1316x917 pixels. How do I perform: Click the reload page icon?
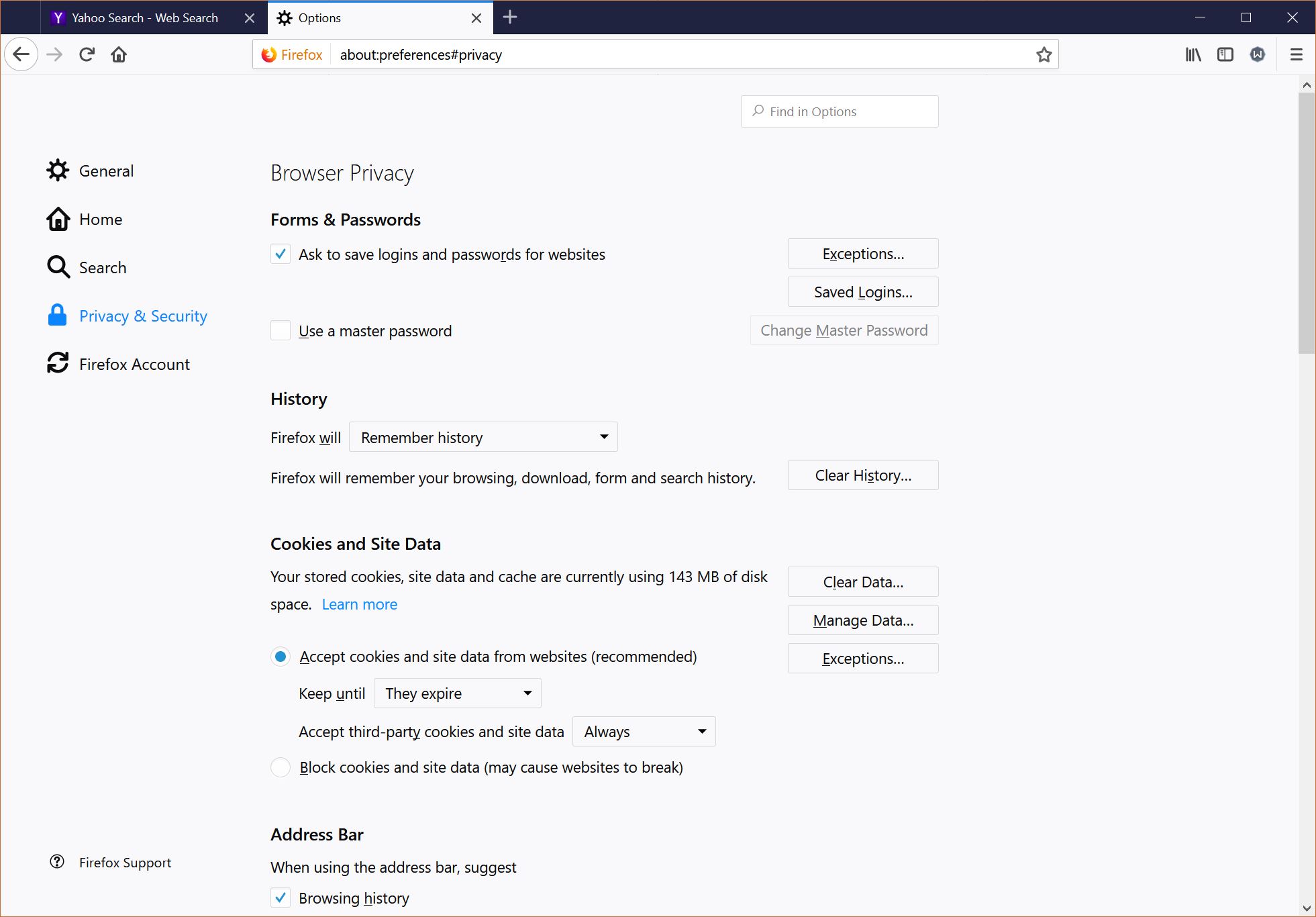(x=87, y=54)
